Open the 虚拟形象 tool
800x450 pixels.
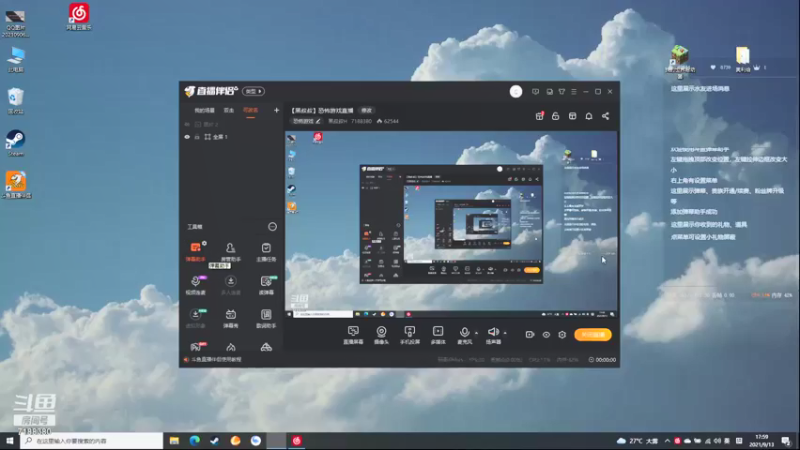coord(195,318)
